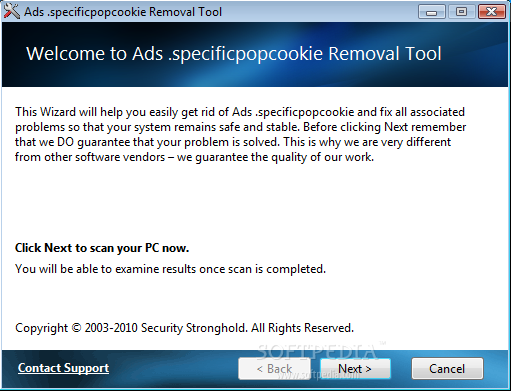
Task: Click the wrench and screwdriver app icon
Action: [x=11, y=11]
